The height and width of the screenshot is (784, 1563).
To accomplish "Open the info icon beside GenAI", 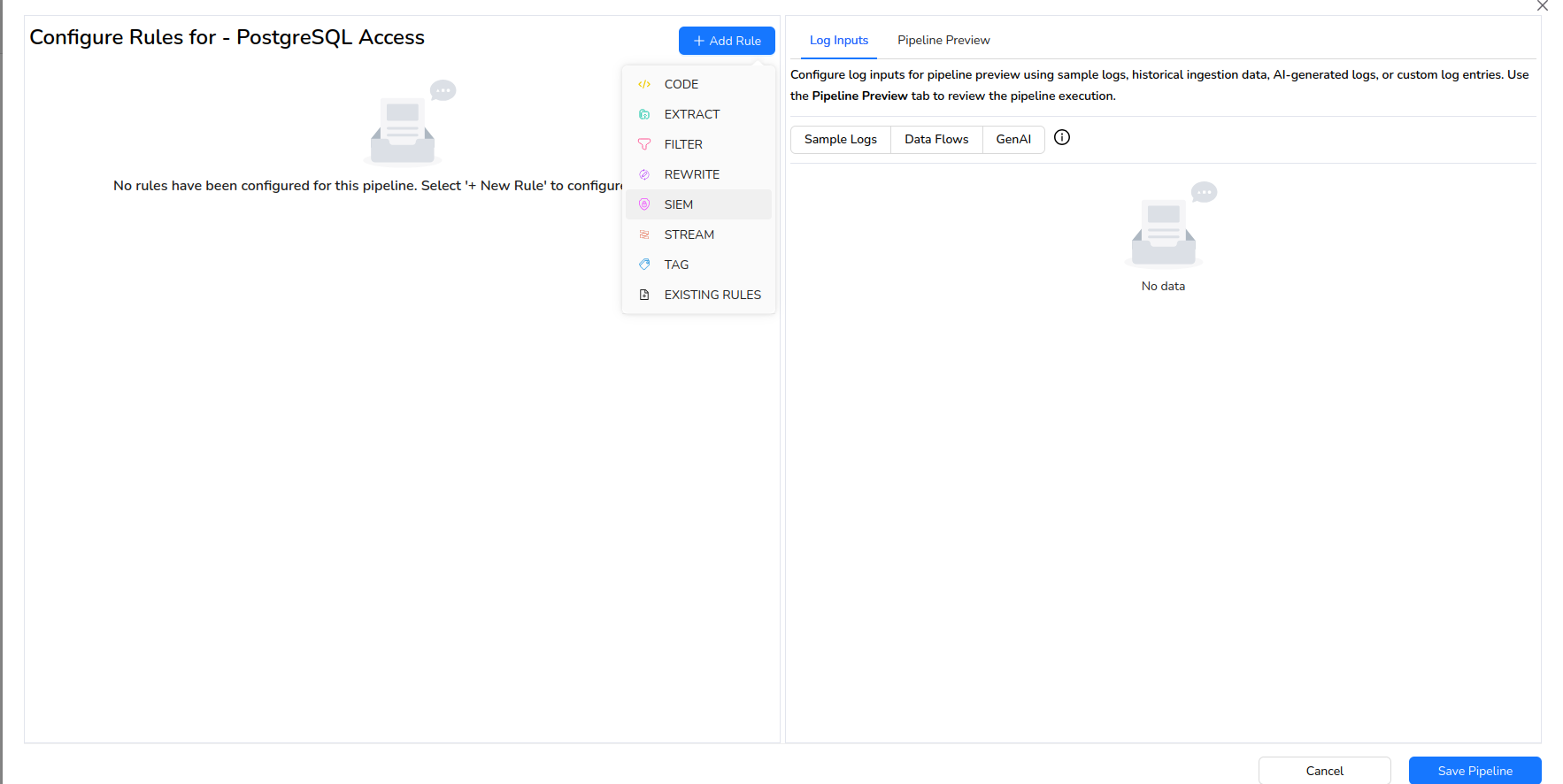I will coord(1062,137).
